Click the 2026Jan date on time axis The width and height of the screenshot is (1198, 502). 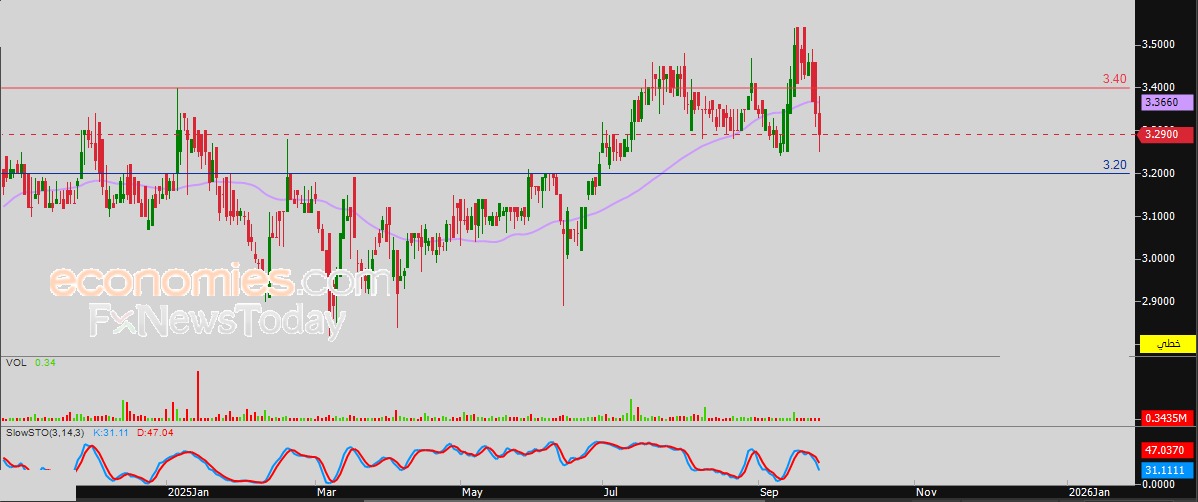point(1089,493)
